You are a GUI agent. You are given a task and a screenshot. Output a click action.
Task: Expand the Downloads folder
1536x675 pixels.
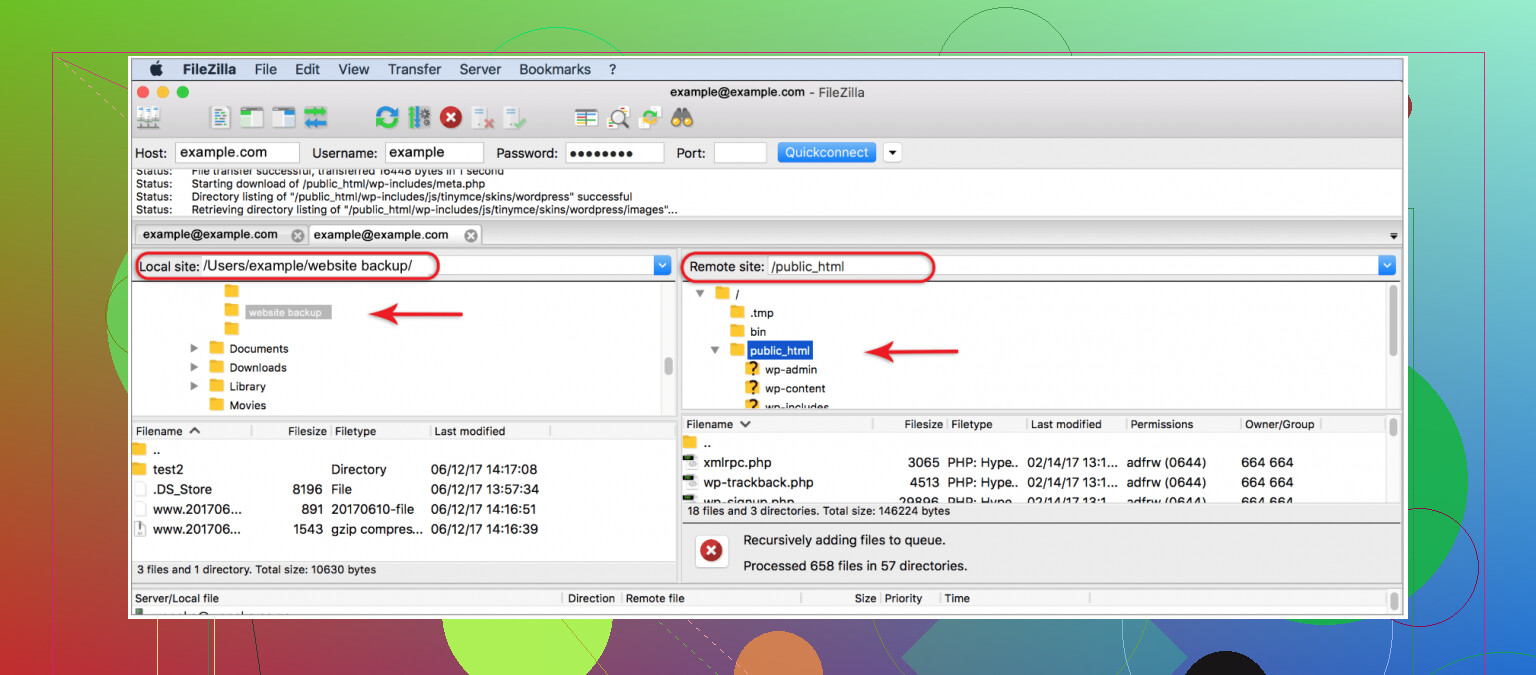[x=194, y=367]
